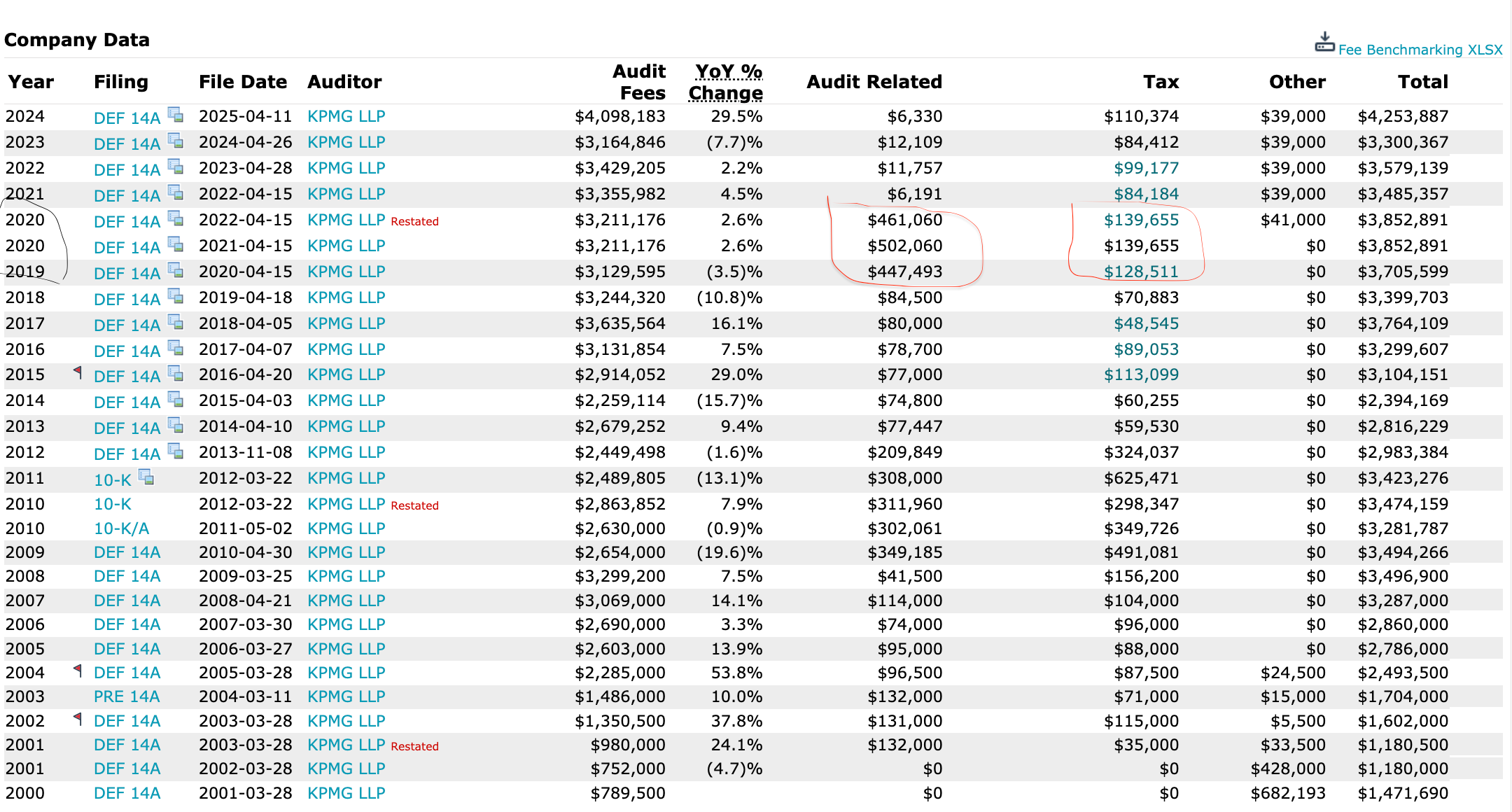Image resolution: width=1512 pixels, height=812 pixels.
Task: Click the red flag icon in 2004 row
Action: click(78, 671)
